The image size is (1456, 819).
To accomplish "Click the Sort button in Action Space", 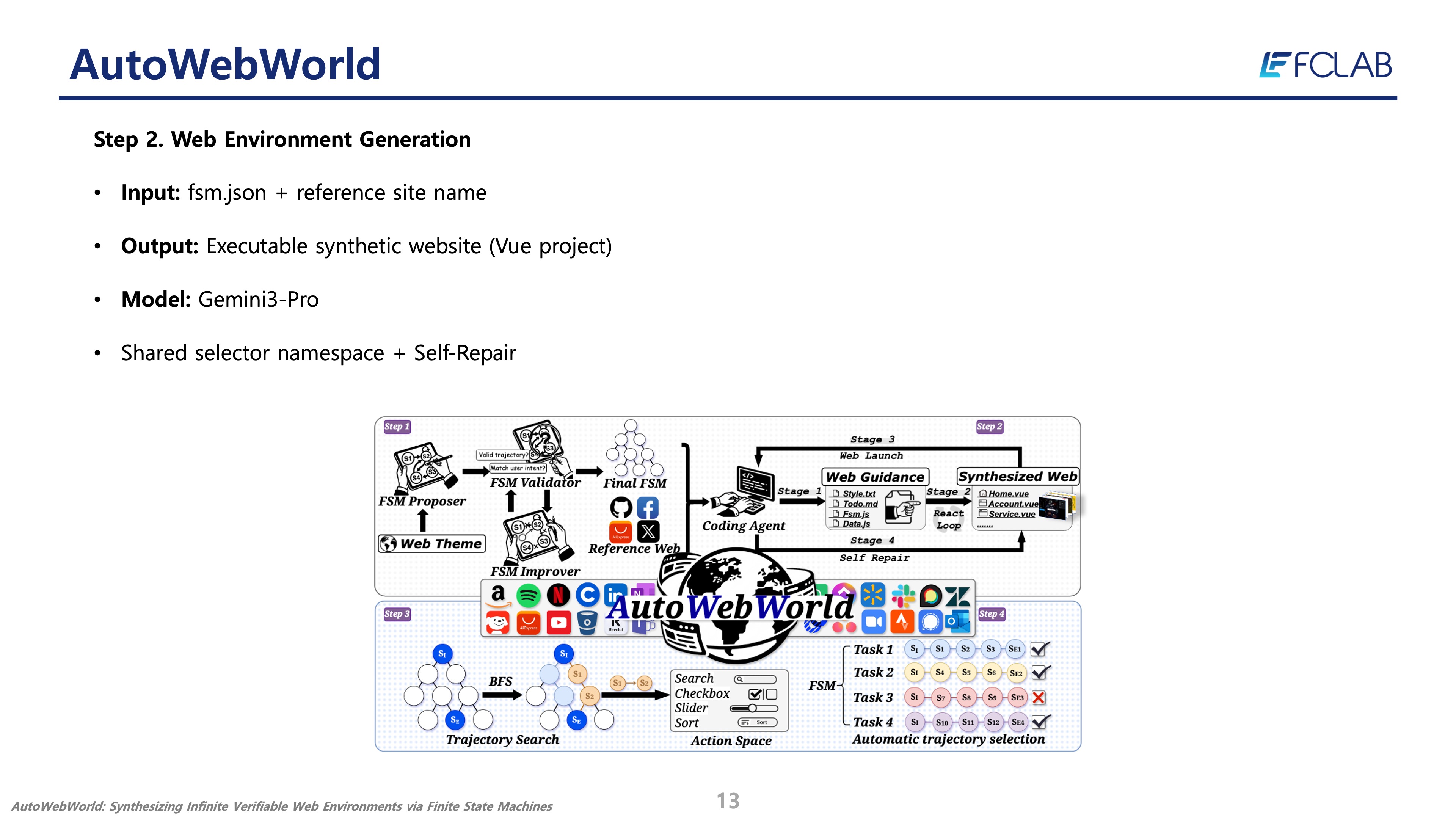I will click(758, 722).
